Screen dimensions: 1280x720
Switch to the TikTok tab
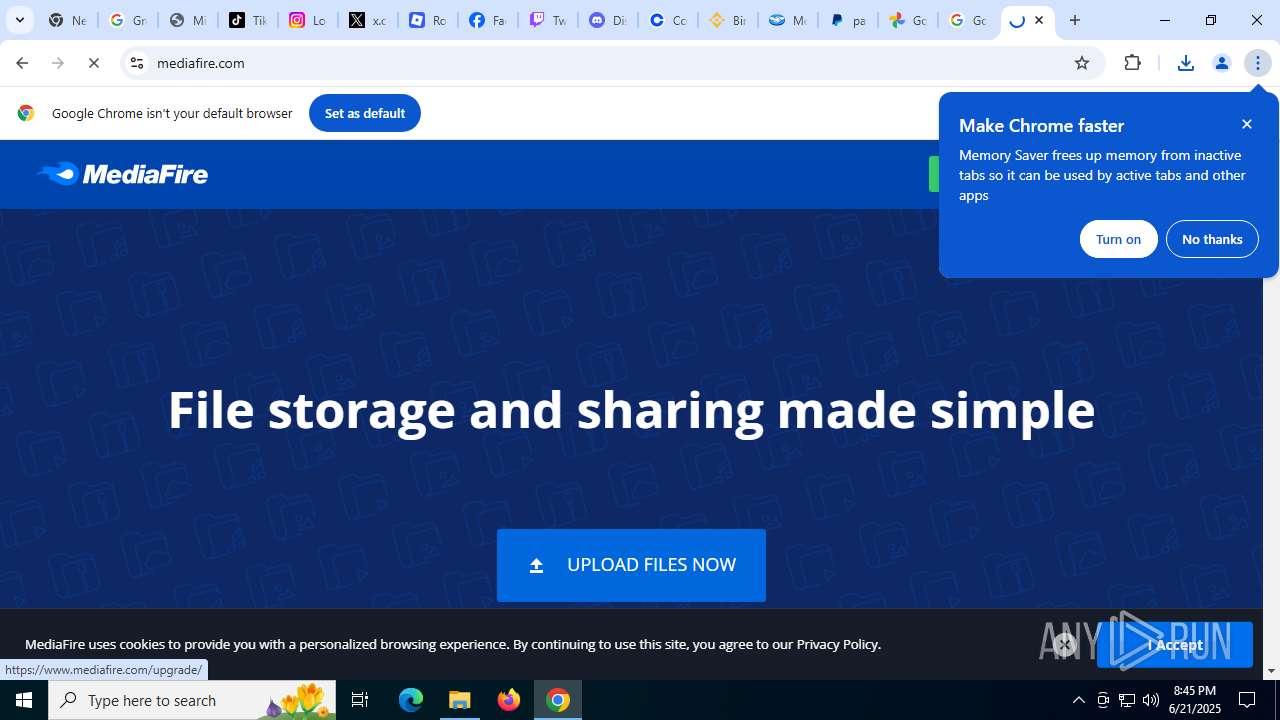[x=247, y=20]
